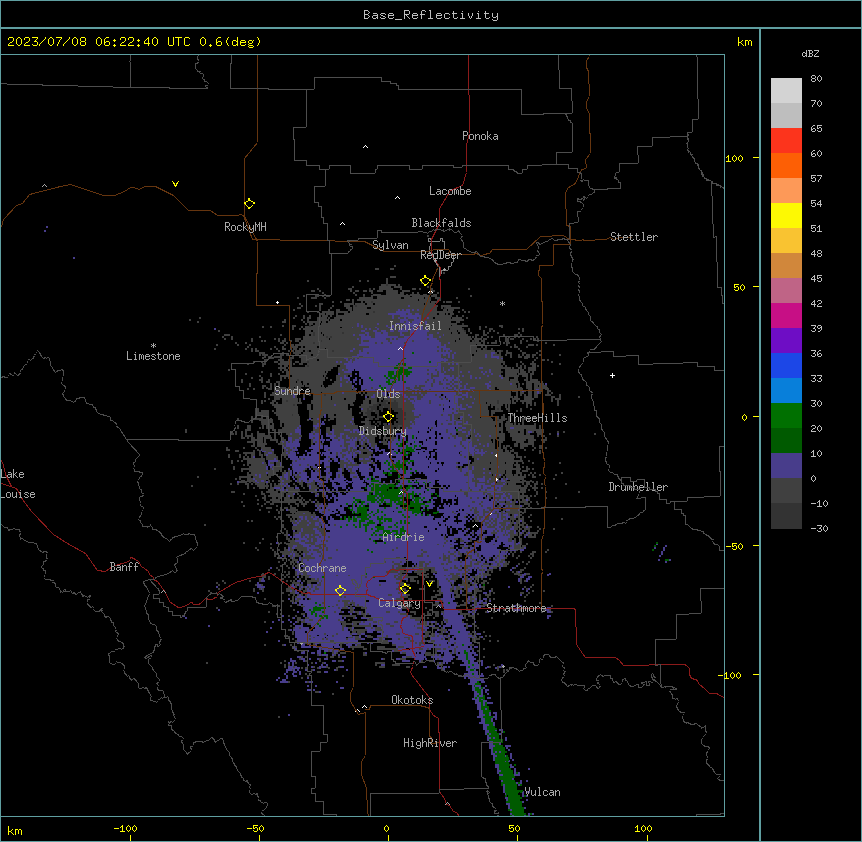Click the ThreeHills town label
862x842 pixels.
[x=537, y=418]
